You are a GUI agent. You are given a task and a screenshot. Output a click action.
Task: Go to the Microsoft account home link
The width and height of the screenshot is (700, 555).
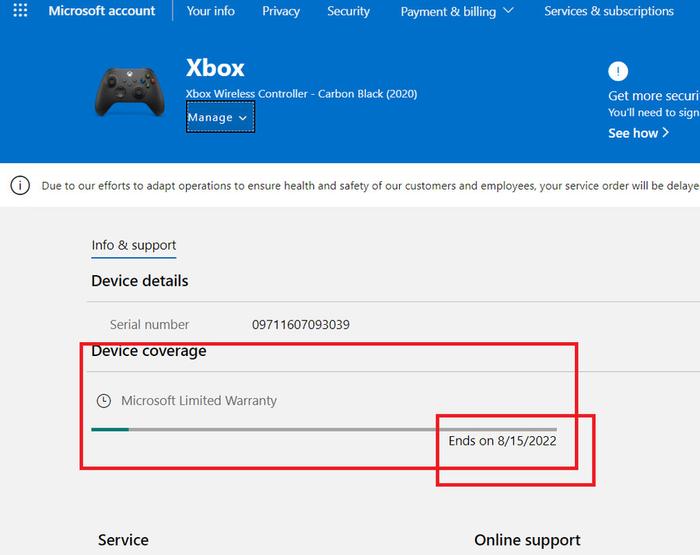[102, 11]
